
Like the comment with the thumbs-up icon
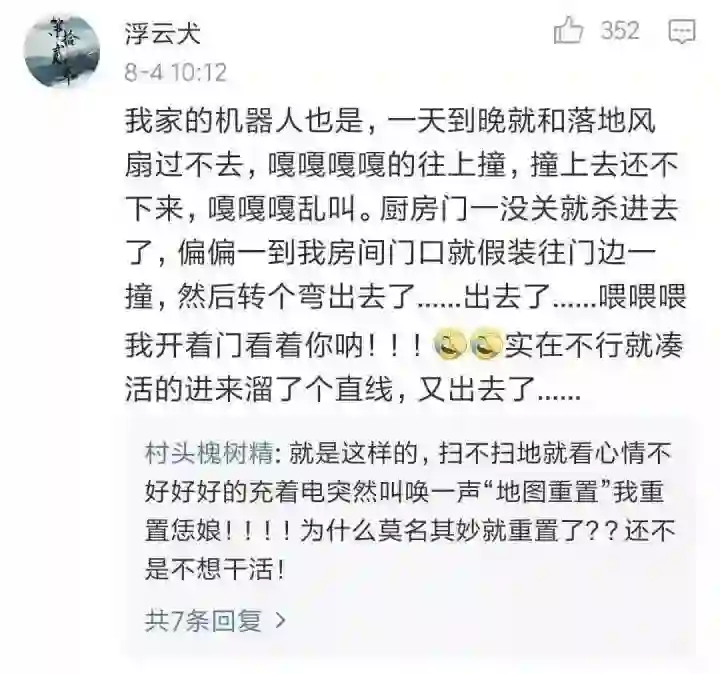tap(568, 30)
